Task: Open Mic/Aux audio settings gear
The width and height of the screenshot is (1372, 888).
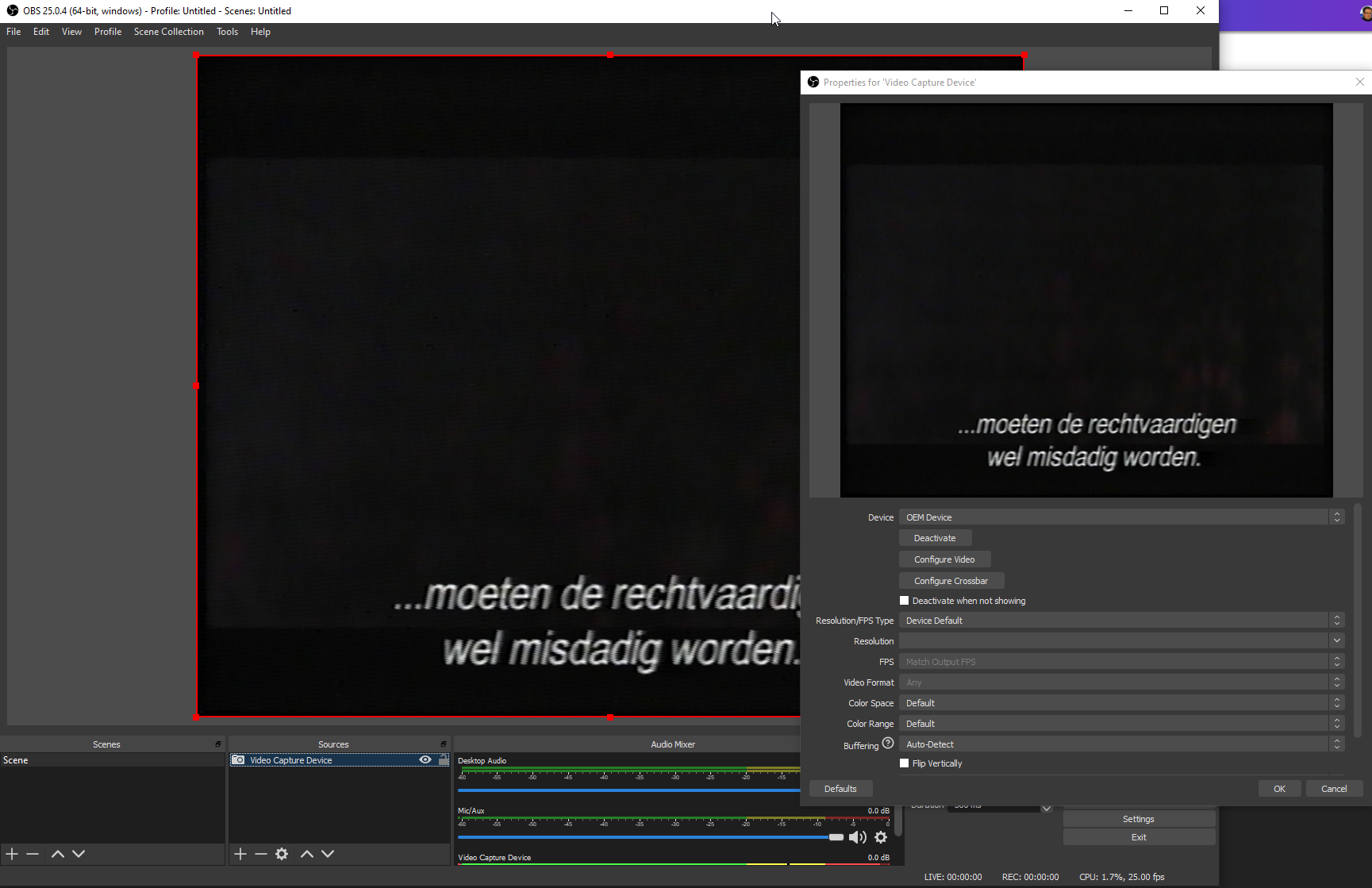Action: click(881, 837)
